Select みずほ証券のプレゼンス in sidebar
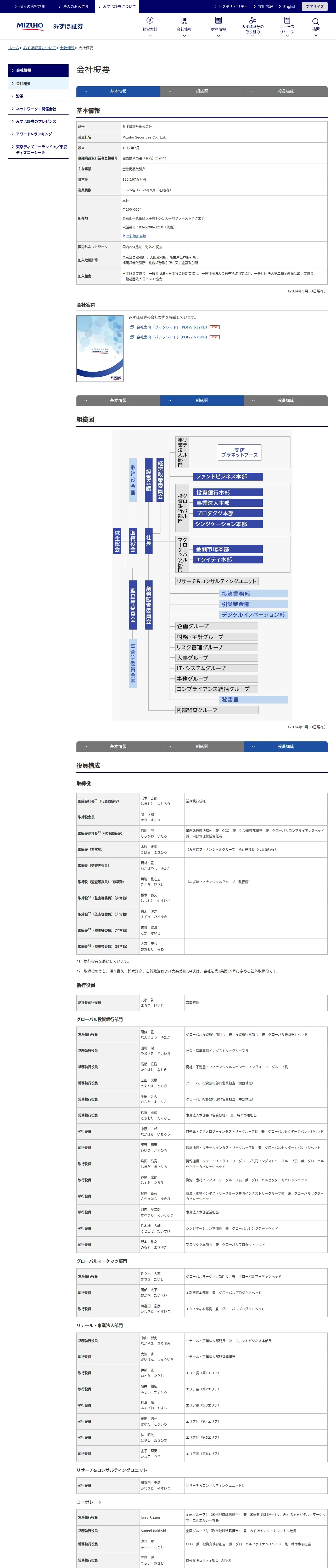This screenshot has height=1568, width=336. [x=38, y=121]
